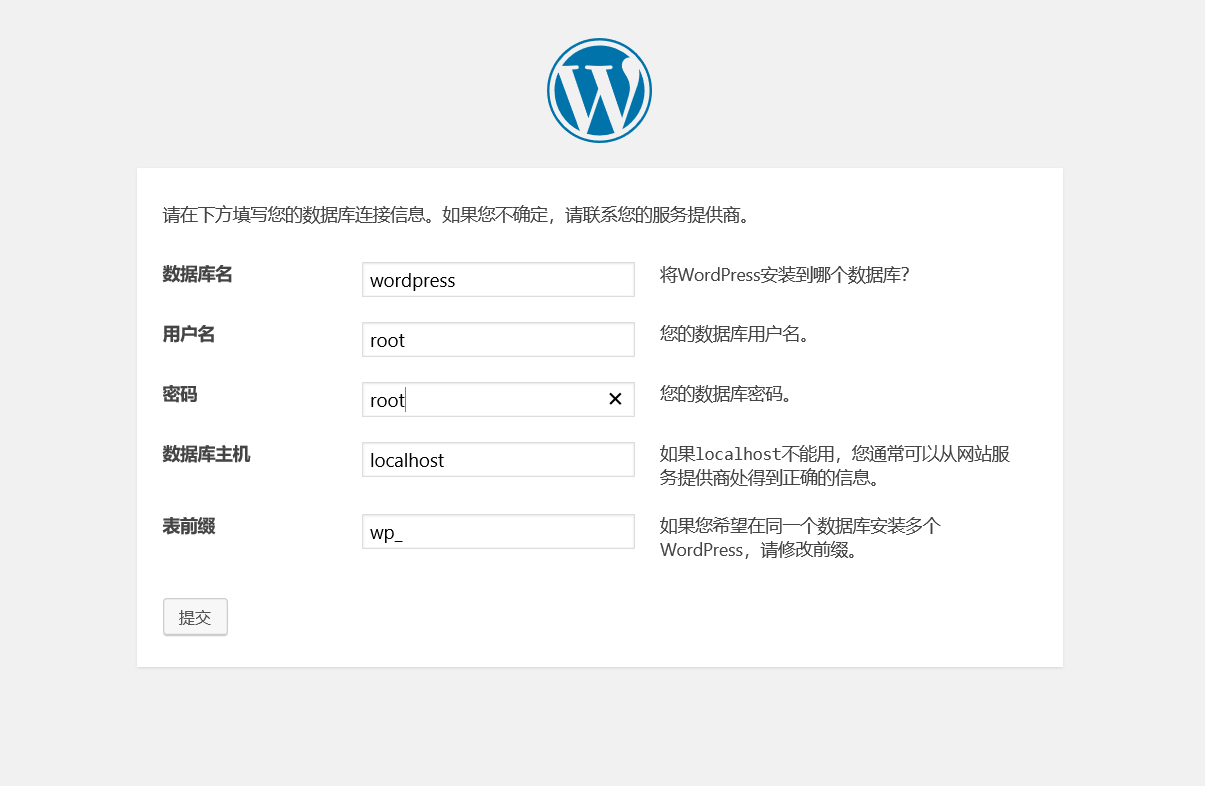Click the 表前缀 label

tap(188, 526)
